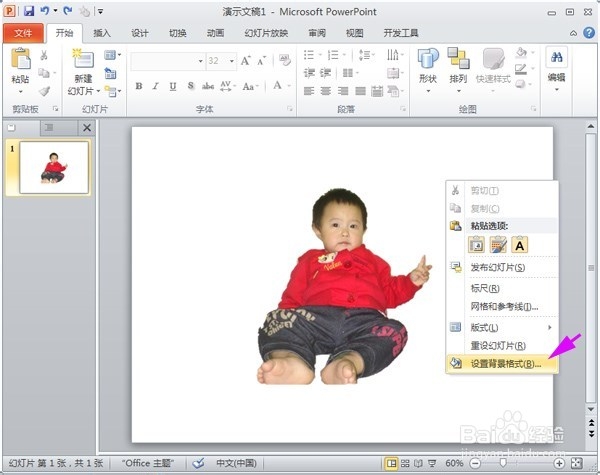Screen dimensions: 600x475
Task: Increase font size with large A icon
Action: [x=245, y=60]
